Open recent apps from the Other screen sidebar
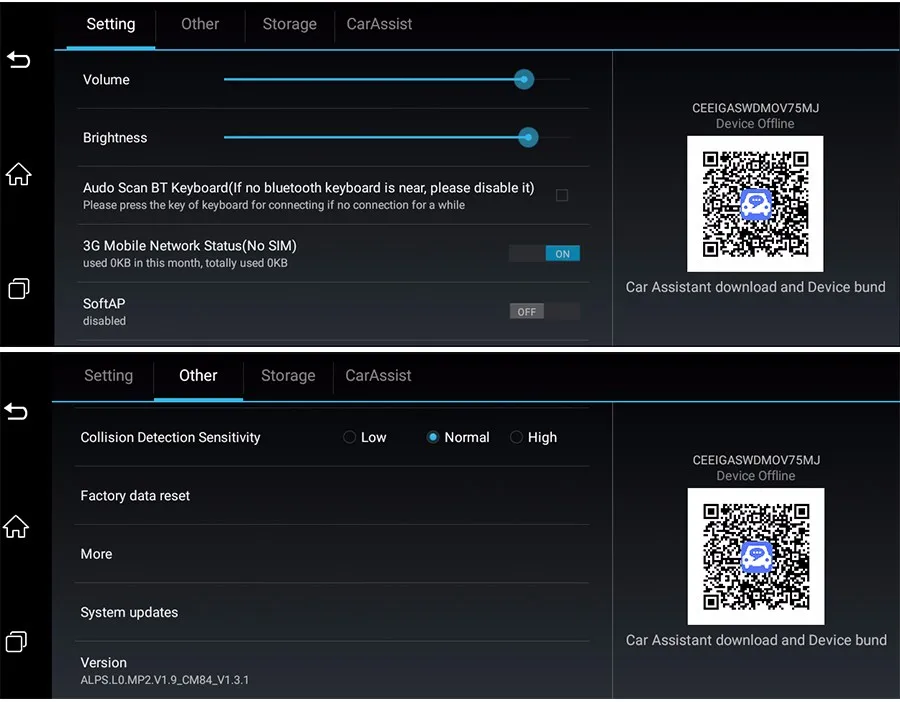 point(17,640)
